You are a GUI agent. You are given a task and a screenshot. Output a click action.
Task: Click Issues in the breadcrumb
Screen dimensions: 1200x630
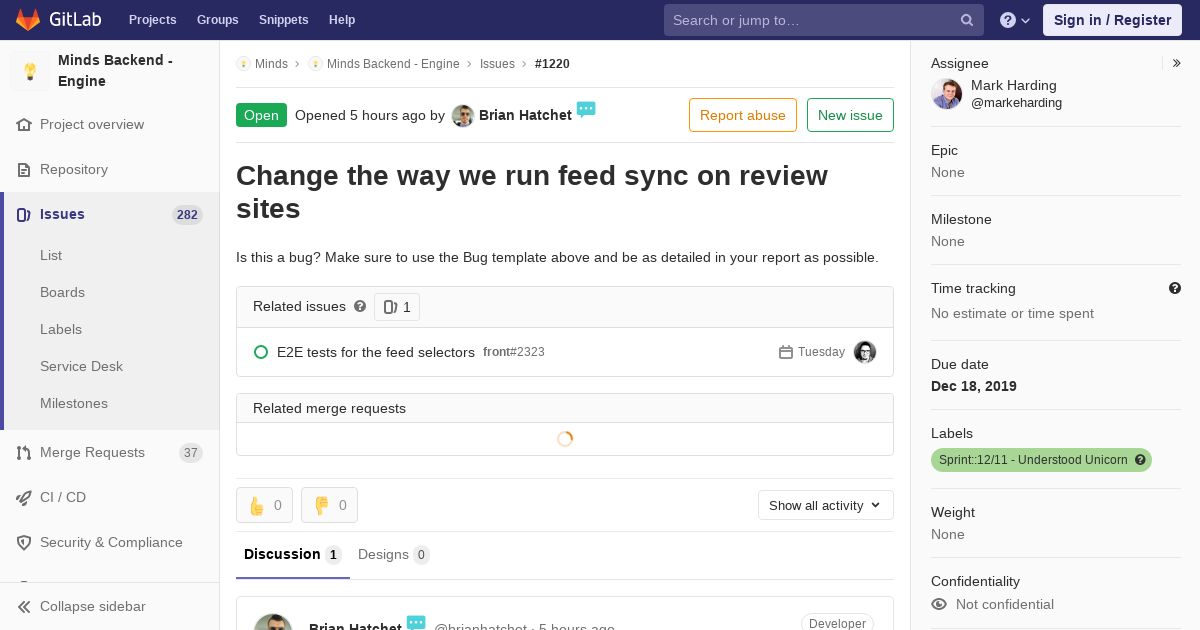coord(497,64)
